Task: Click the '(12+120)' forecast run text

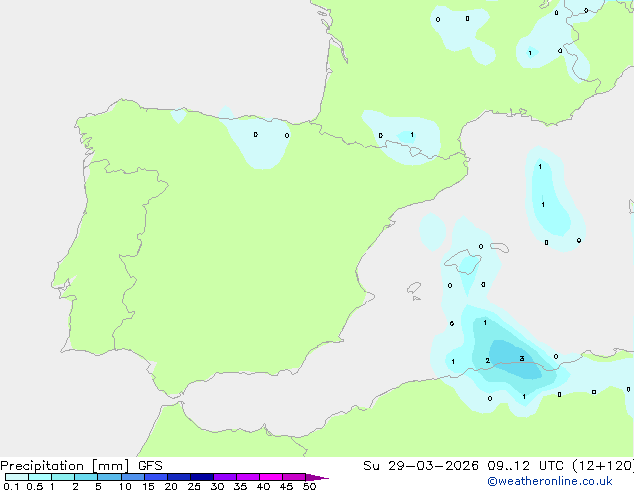Action: [603, 466]
